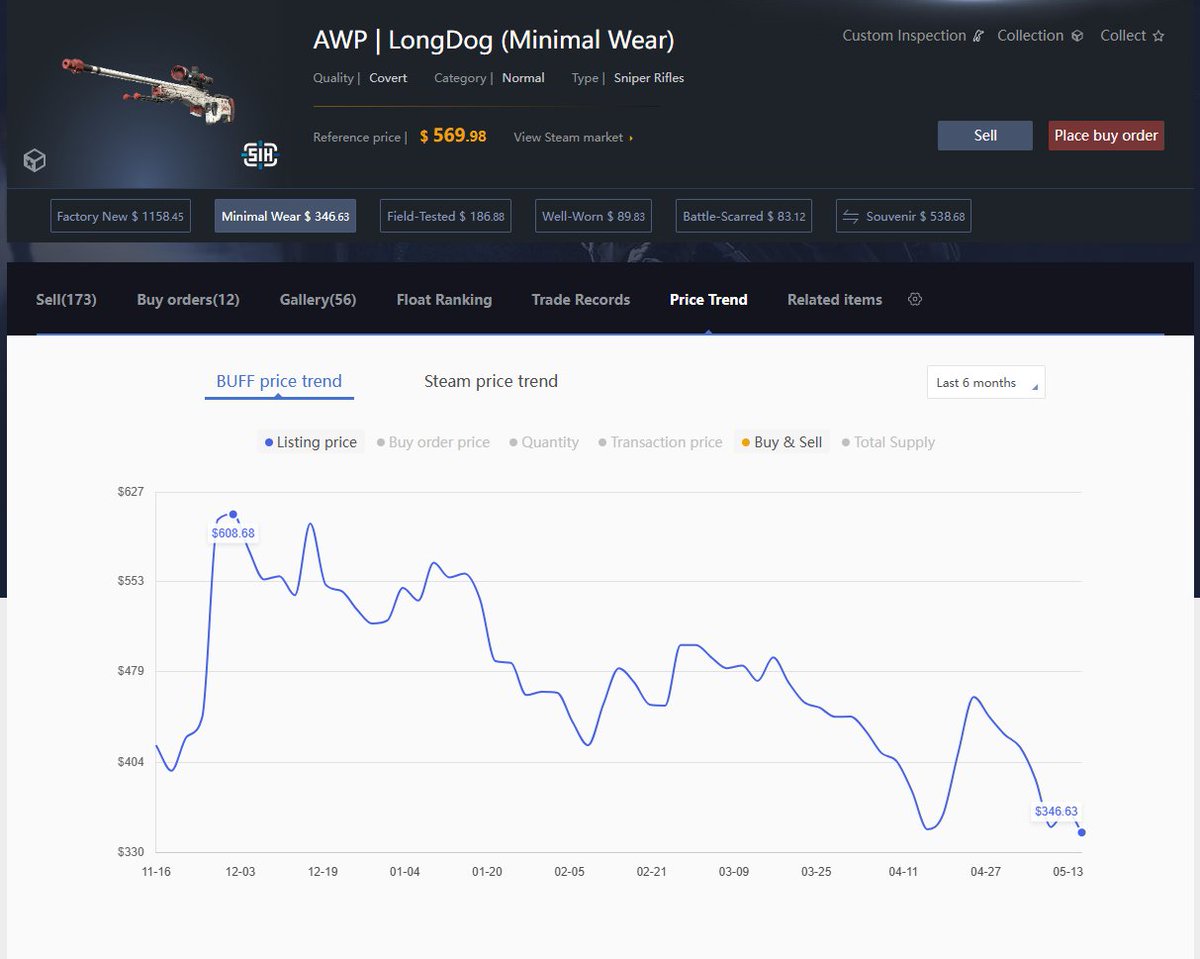Click the item title AWP | LongDog
This screenshot has width=1200, height=959.
point(494,41)
